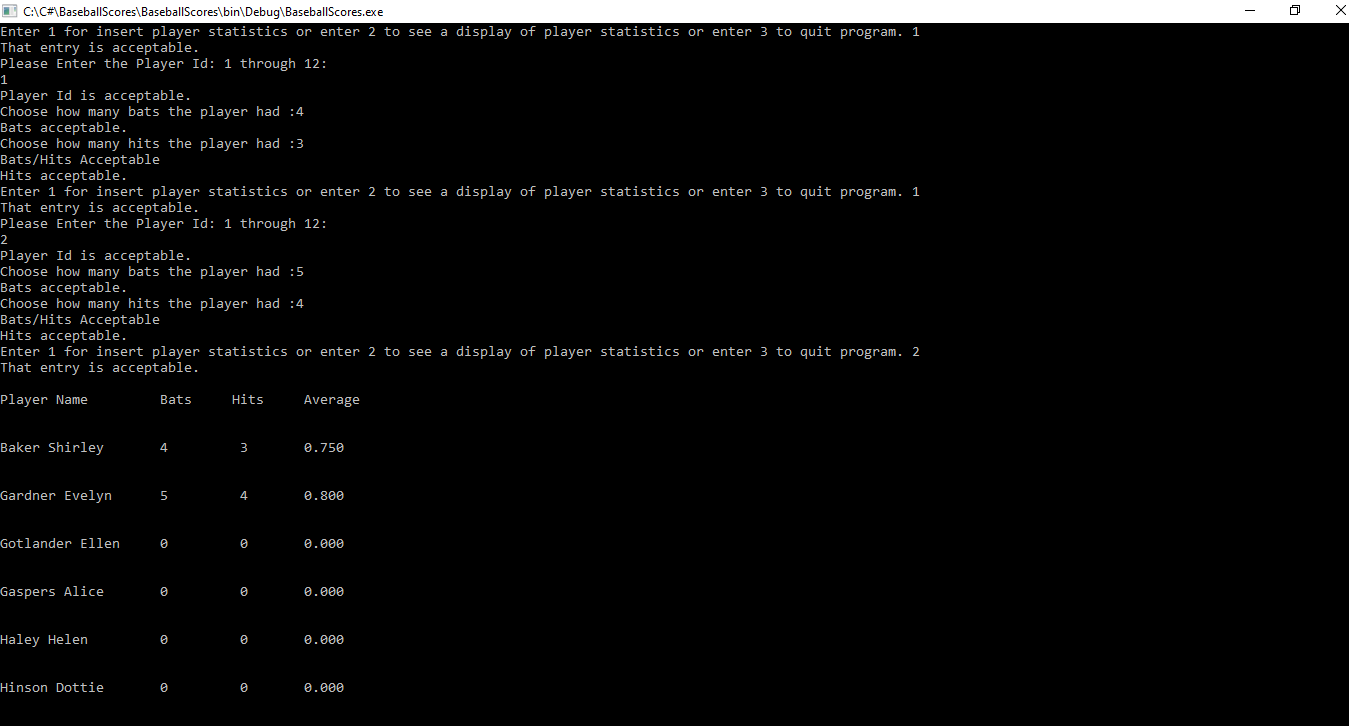Click the Player Name column header
This screenshot has width=1350, height=726.
point(44,400)
